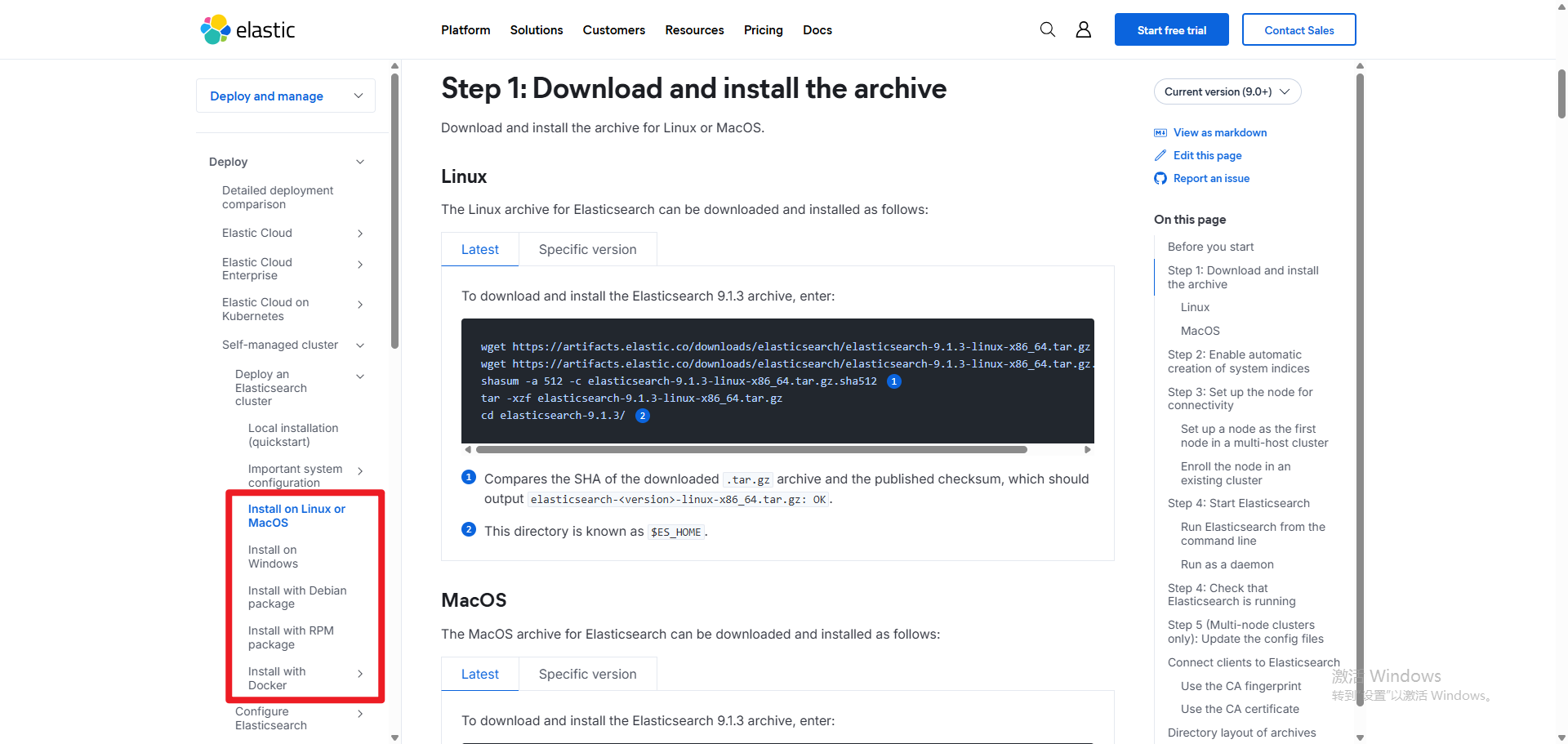Select the Linux Latest tab
The height and width of the screenshot is (744, 1568).
click(x=480, y=249)
